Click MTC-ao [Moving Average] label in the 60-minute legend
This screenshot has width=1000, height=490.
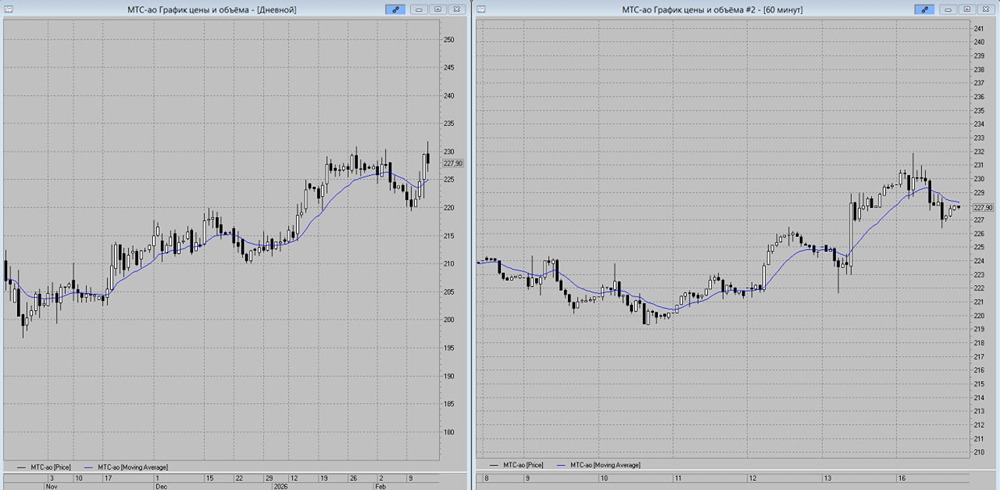605,465
